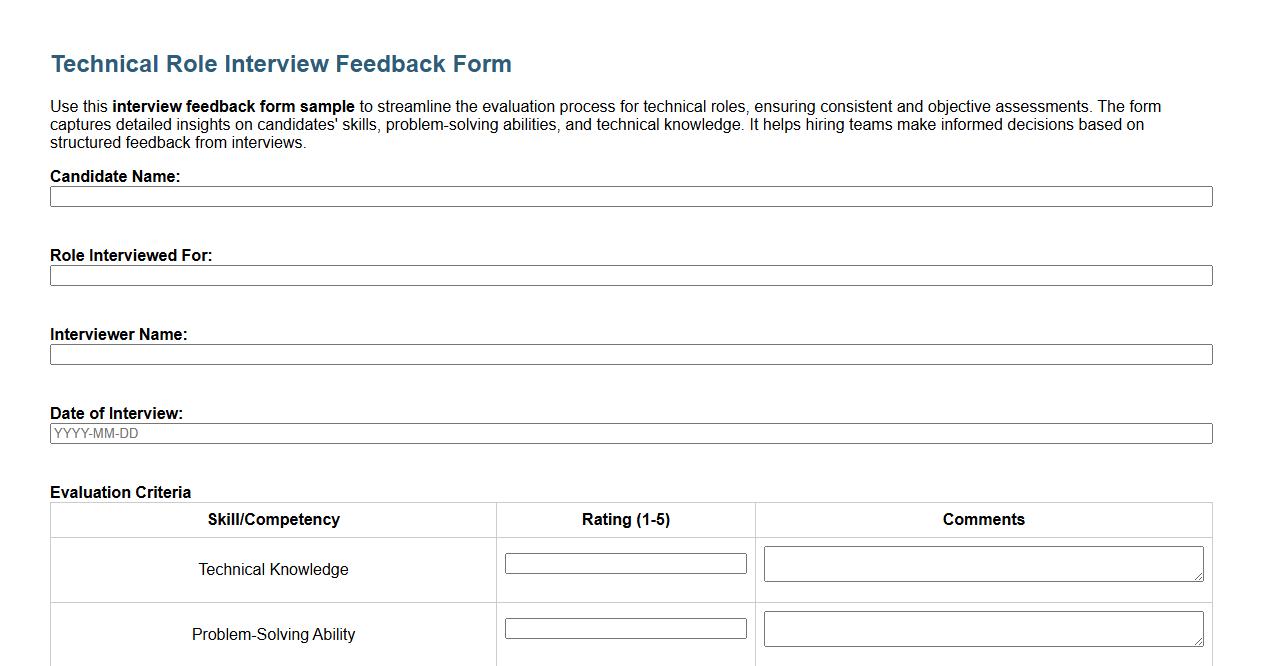Click the resize handle on Technical Knowledge comments
The image size is (1263, 666).
pos(1198,578)
